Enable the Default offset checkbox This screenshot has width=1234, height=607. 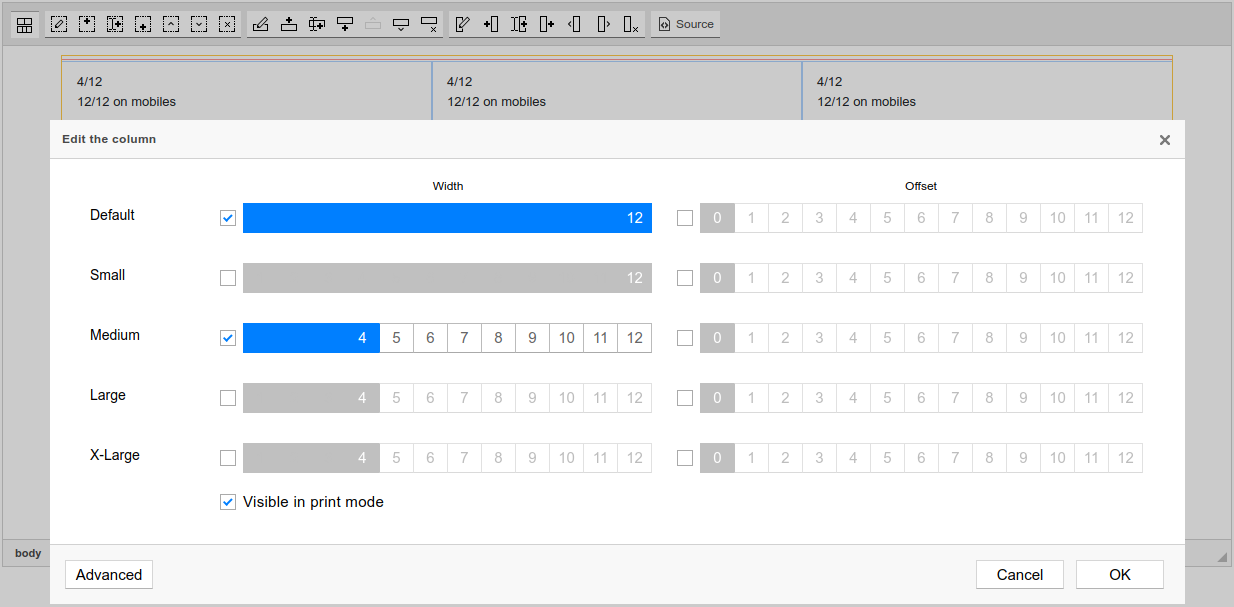(685, 218)
